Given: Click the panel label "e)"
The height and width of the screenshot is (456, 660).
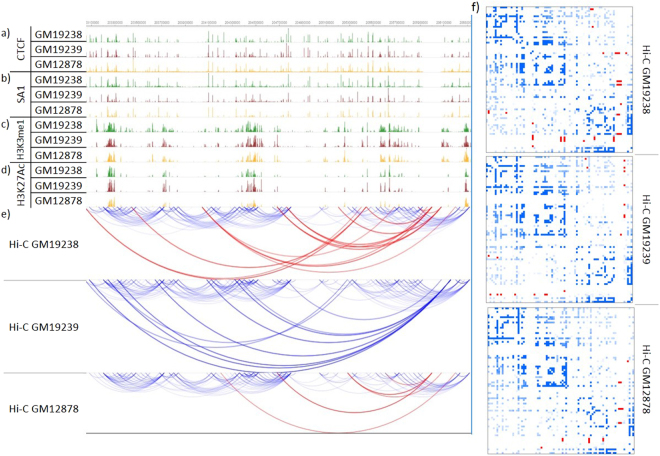Looking at the screenshot, I should [x=6, y=214].
